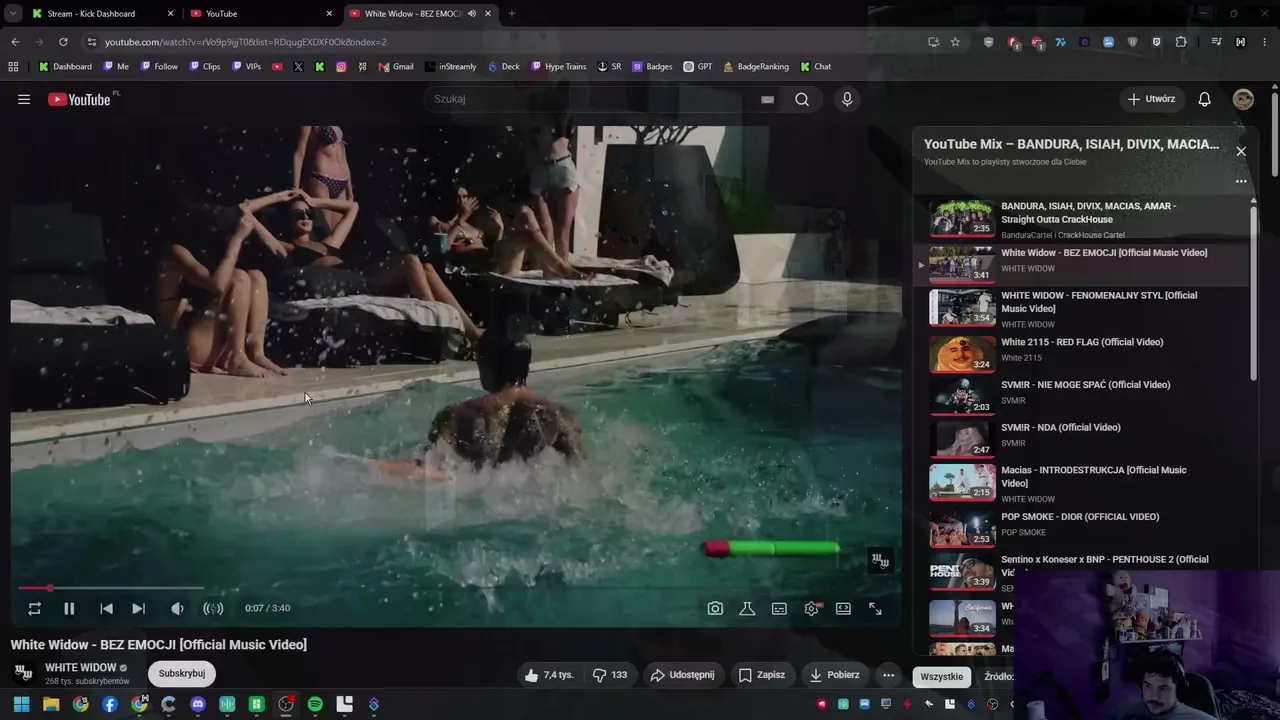This screenshot has width=1280, height=720.
Task: Download video with the Pobierz button
Action: (833, 675)
